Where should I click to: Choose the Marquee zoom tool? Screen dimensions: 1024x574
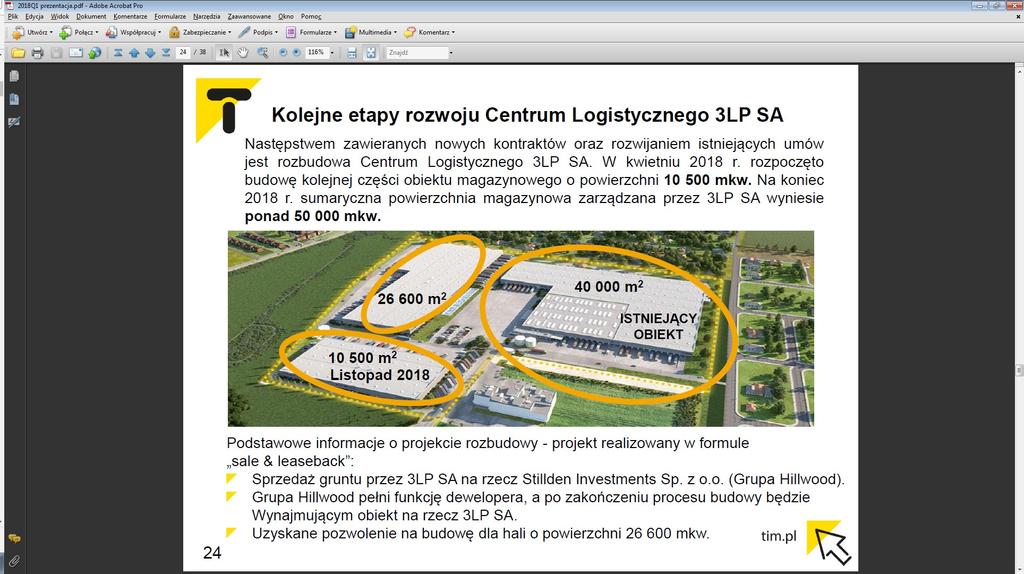[x=263, y=53]
